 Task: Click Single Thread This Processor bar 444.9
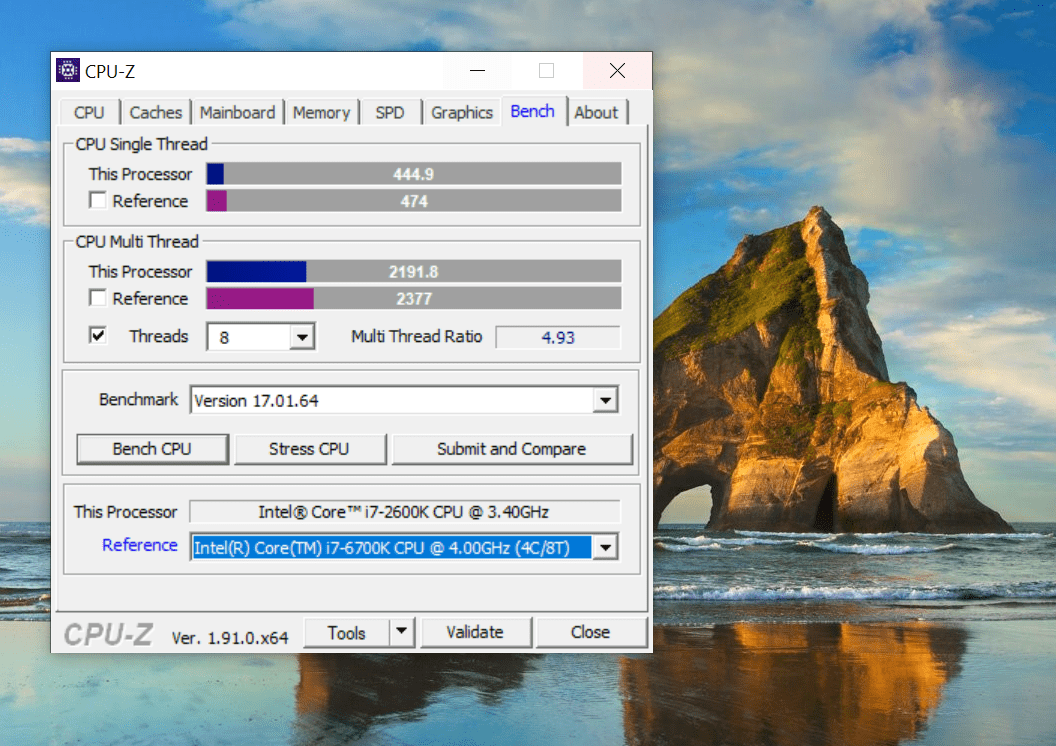(414, 174)
